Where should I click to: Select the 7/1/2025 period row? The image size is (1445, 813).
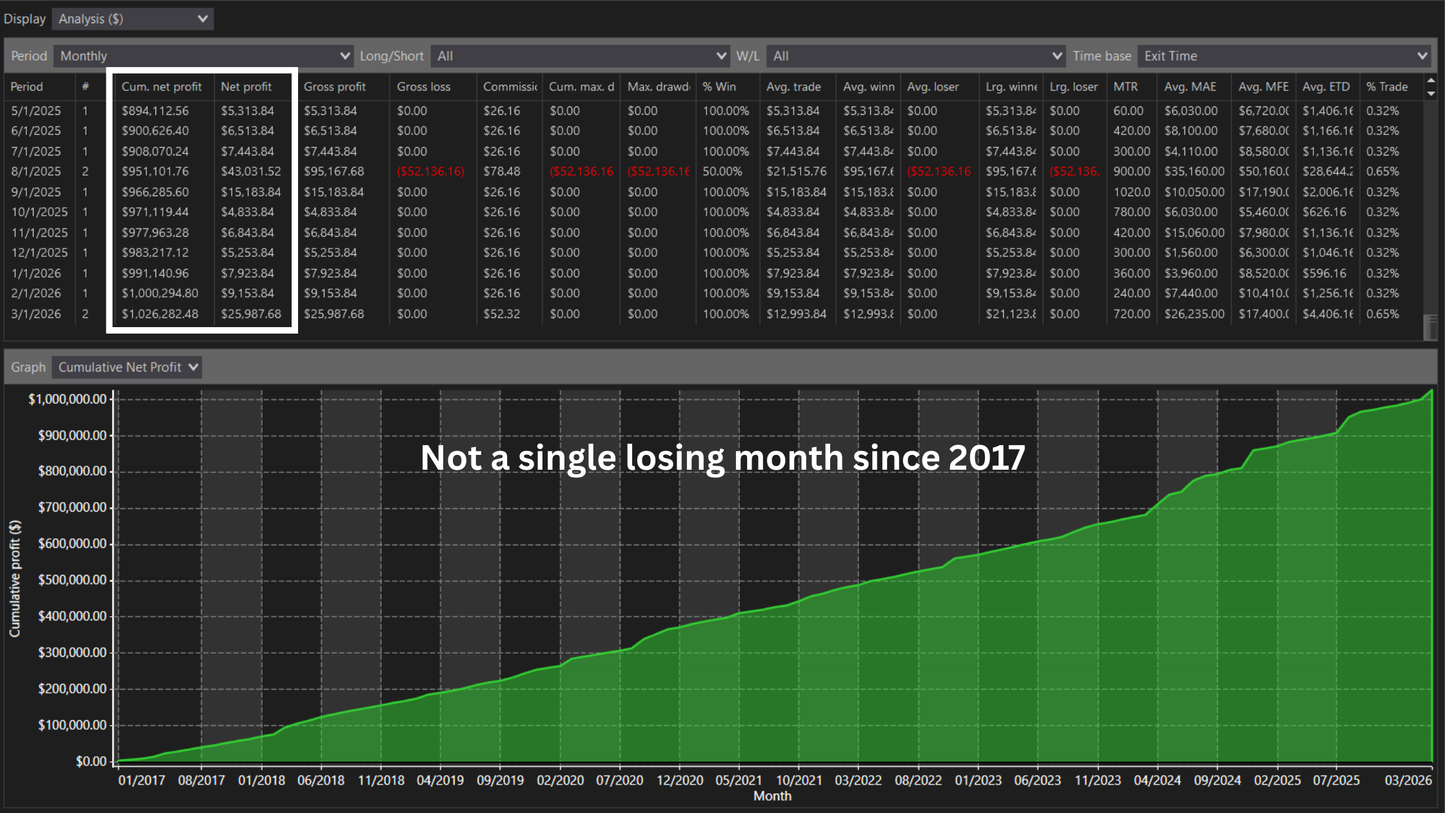(714, 151)
